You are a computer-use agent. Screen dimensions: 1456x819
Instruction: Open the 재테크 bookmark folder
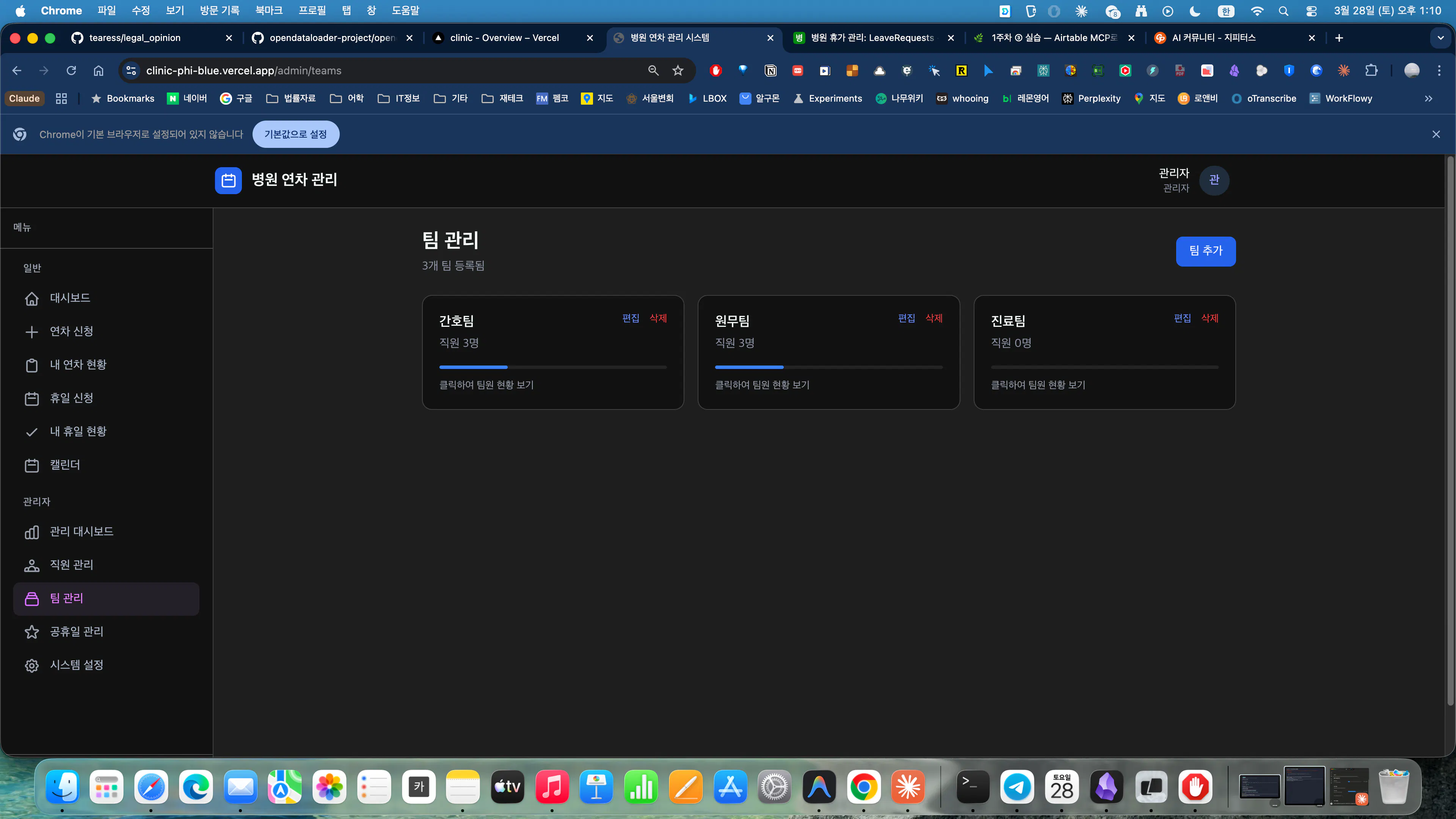pyautogui.click(x=502, y=98)
